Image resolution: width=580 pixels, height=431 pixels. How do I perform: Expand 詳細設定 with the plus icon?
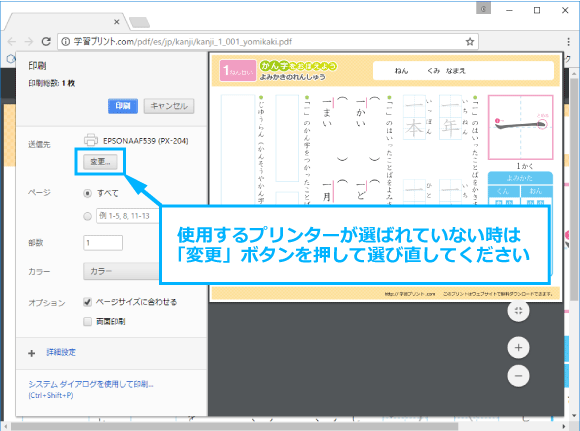[x=32, y=353]
